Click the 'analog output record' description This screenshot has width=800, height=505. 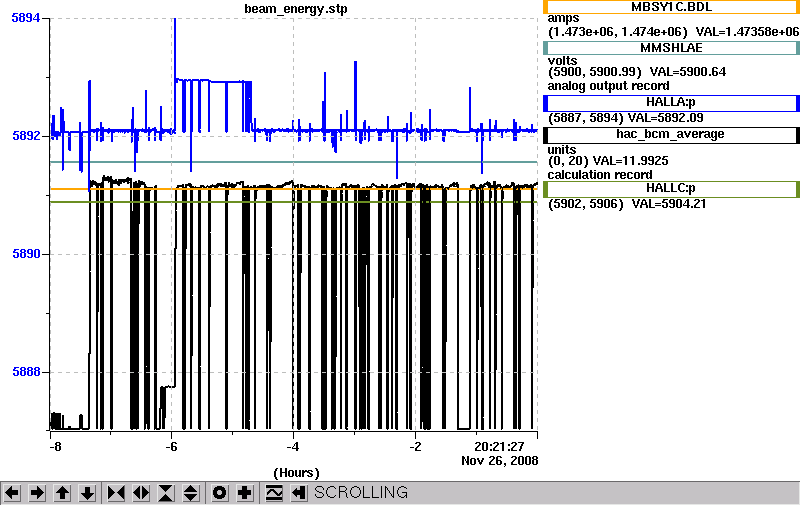[608, 86]
